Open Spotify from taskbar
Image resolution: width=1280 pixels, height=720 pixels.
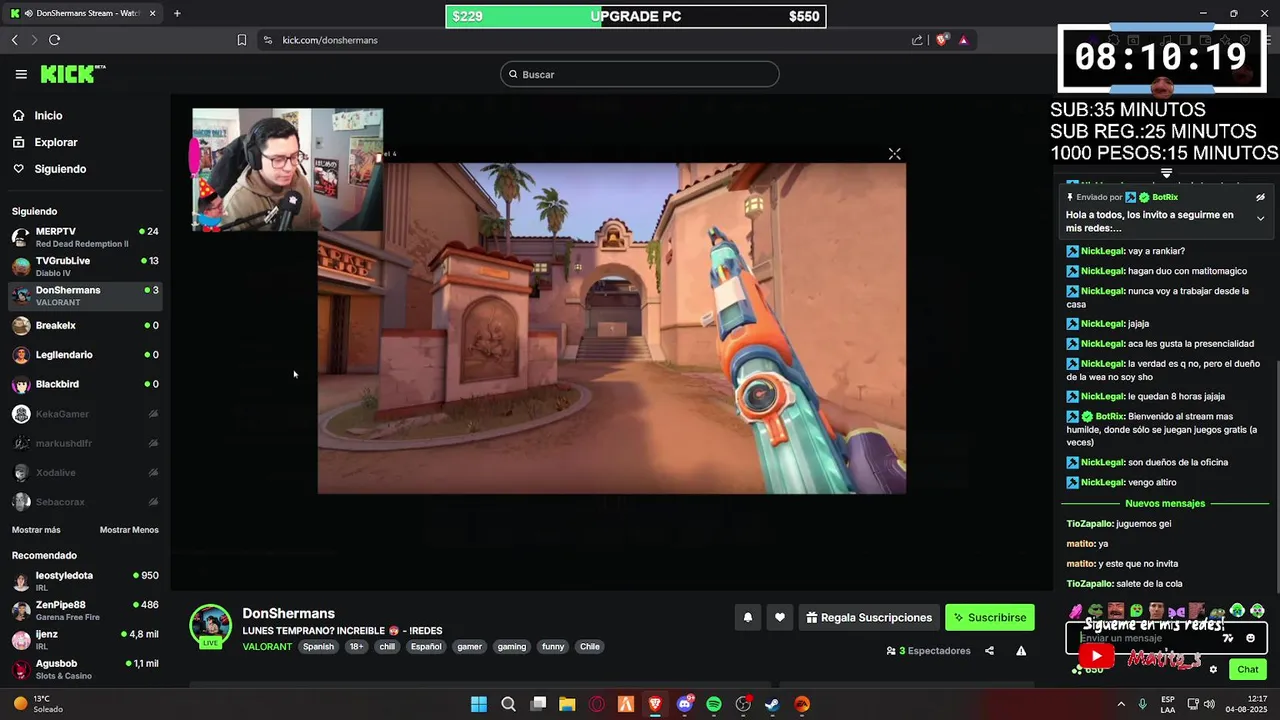[x=714, y=704]
